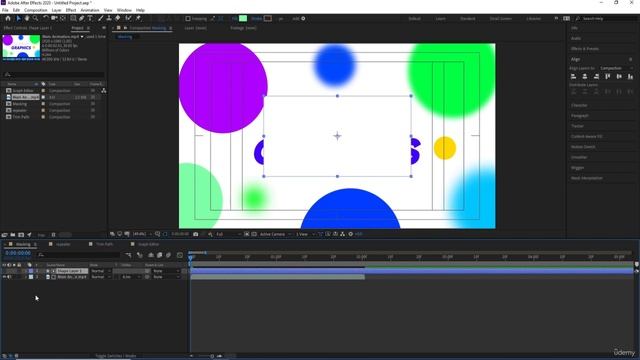Open the Window menu
Viewport: 640px width, 360px height.
click(124, 10)
